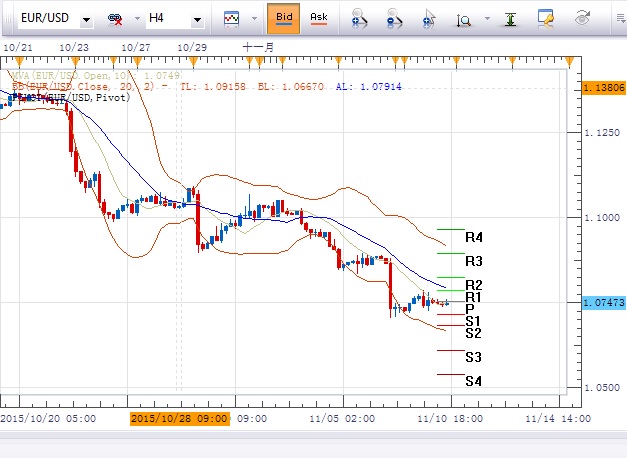Click the 1.07473 current price label
627x458 pixels.
pos(601,301)
